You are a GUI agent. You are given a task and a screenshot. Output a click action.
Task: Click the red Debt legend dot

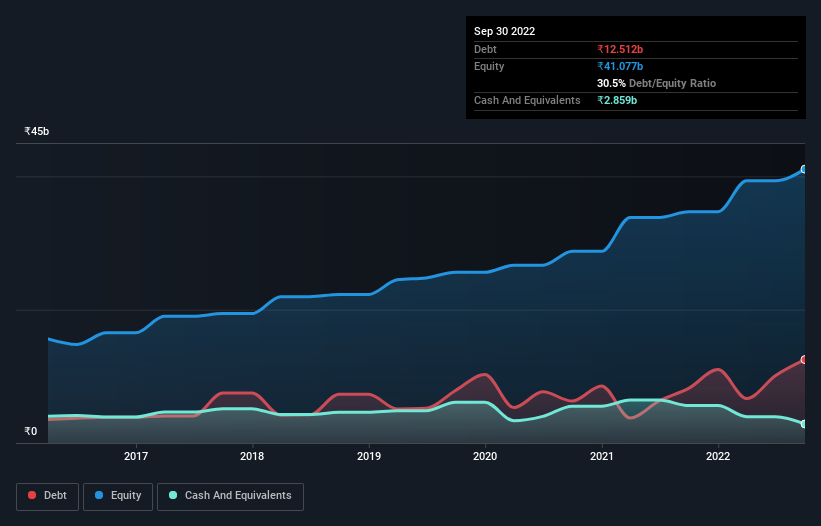click(32, 495)
